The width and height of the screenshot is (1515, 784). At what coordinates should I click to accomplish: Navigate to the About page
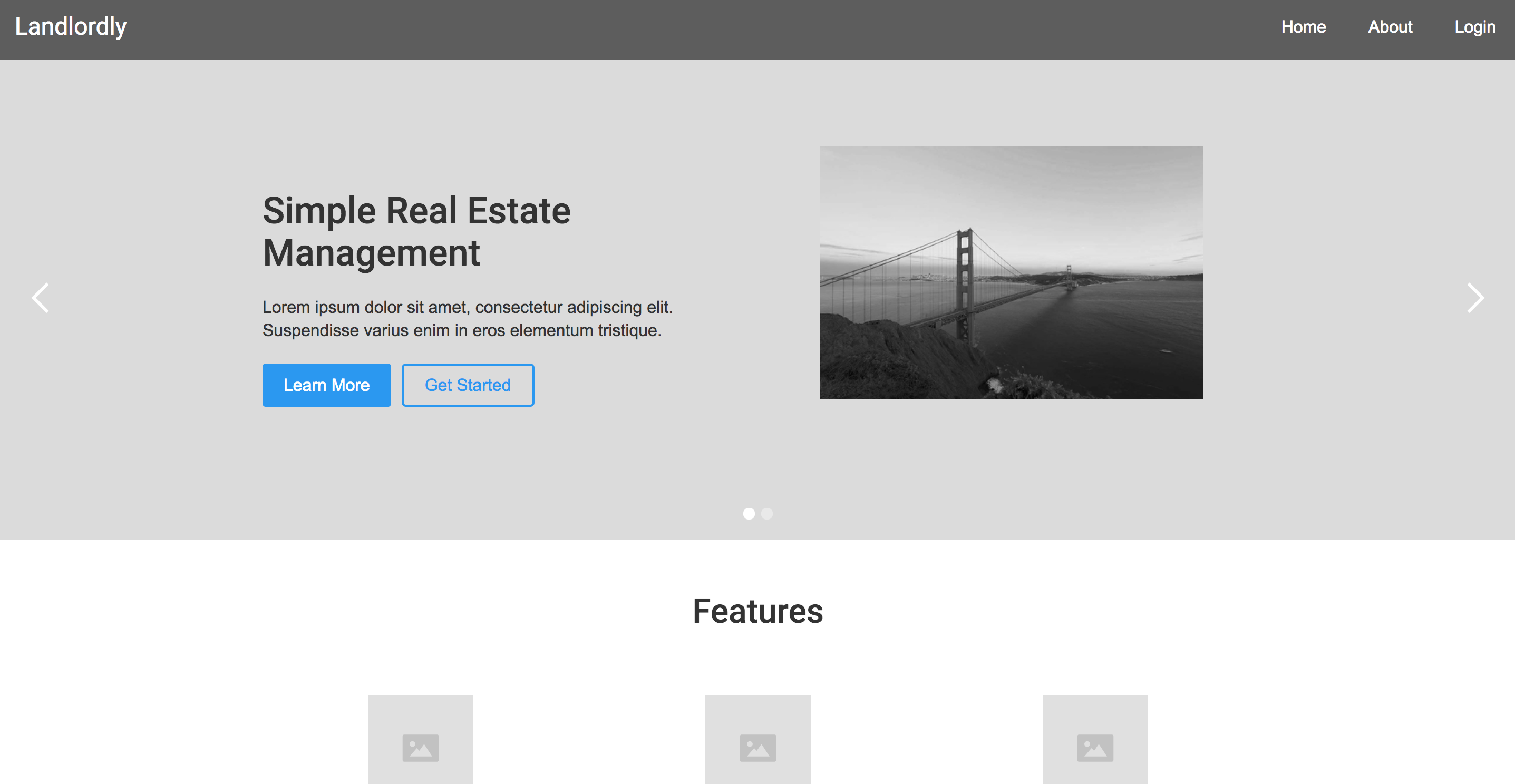[x=1390, y=27]
